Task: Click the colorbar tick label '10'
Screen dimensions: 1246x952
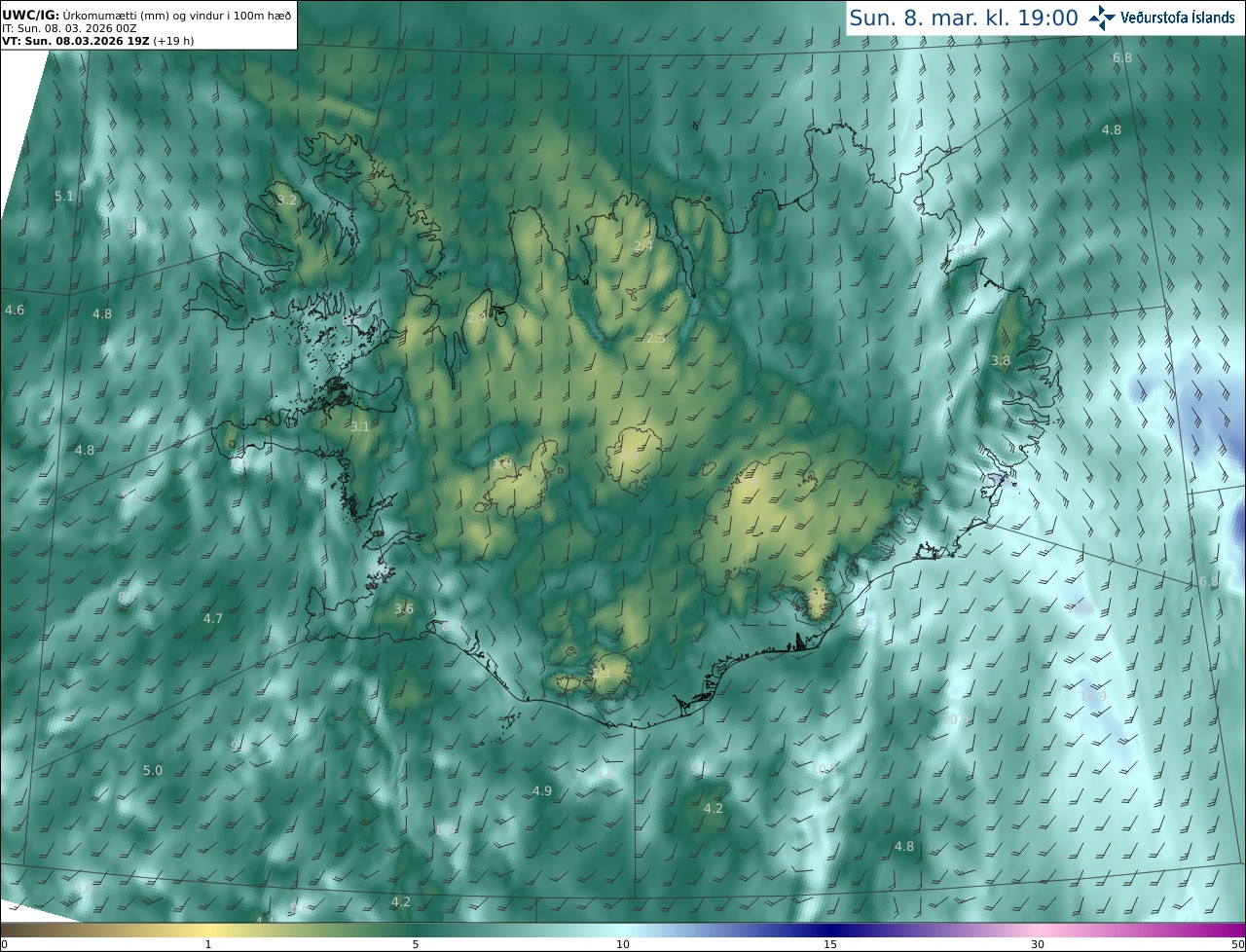Action: coord(623,944)
